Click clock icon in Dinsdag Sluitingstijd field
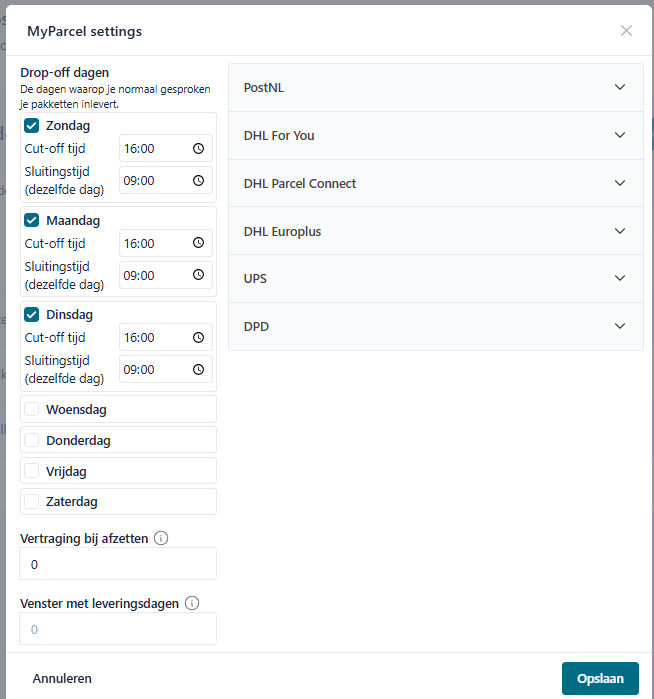654x699 pixels. click(198, 369)
